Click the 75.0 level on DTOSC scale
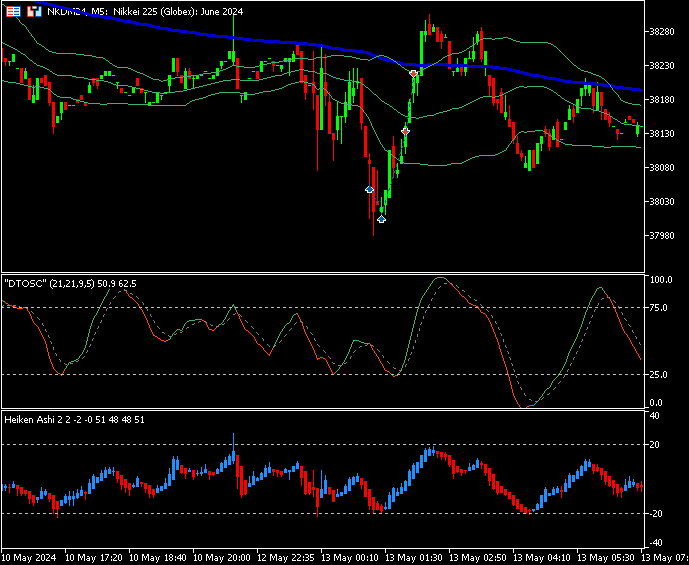This screenshot has height=565, width=689. click(658, 308)
